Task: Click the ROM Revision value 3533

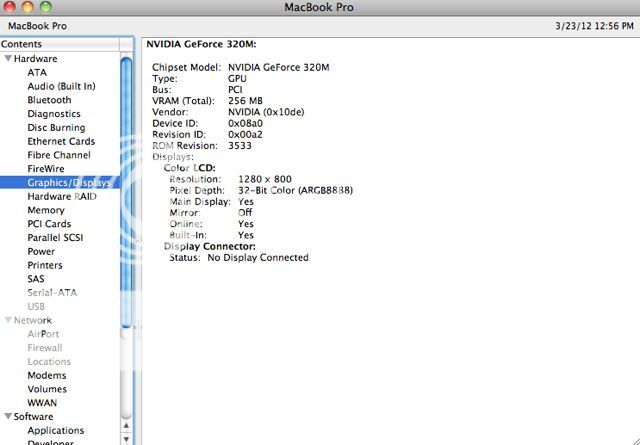Action: (x=240, y=146)
